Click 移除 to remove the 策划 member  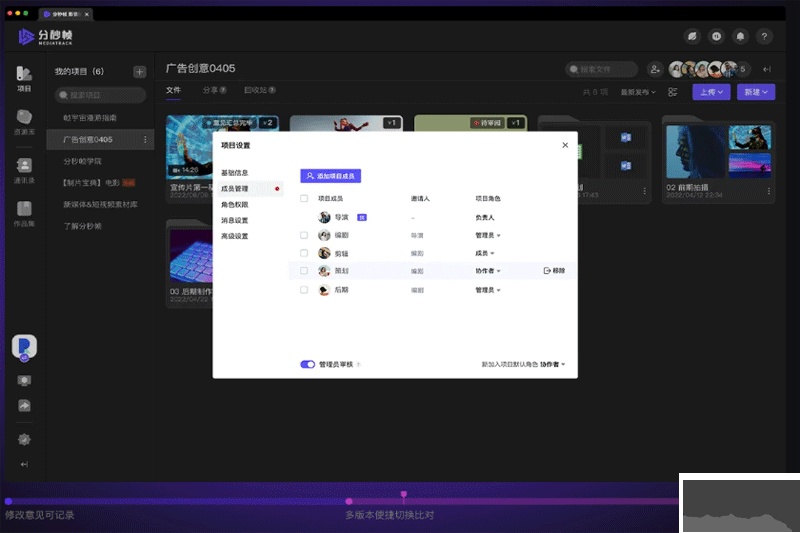[x=554, y=271]
